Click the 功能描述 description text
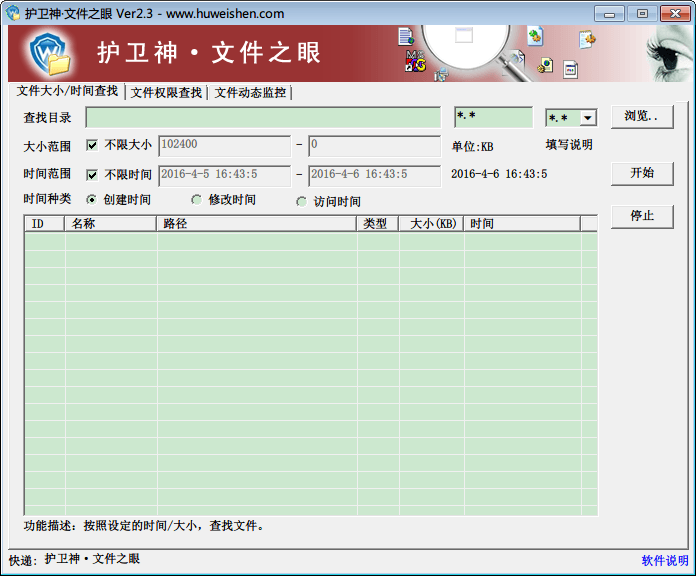This screenshot has width=696, height=576. click(144, 526)
